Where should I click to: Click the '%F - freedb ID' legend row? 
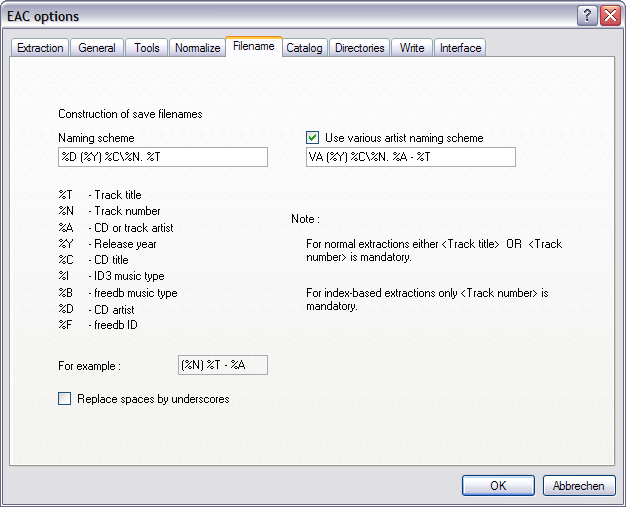coord(98,325)
